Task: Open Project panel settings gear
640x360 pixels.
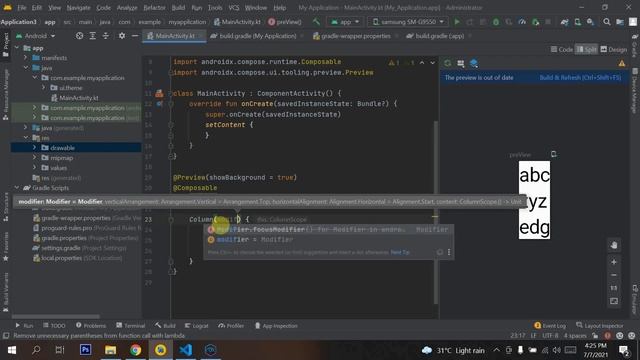Action: (x=122, y=36)
